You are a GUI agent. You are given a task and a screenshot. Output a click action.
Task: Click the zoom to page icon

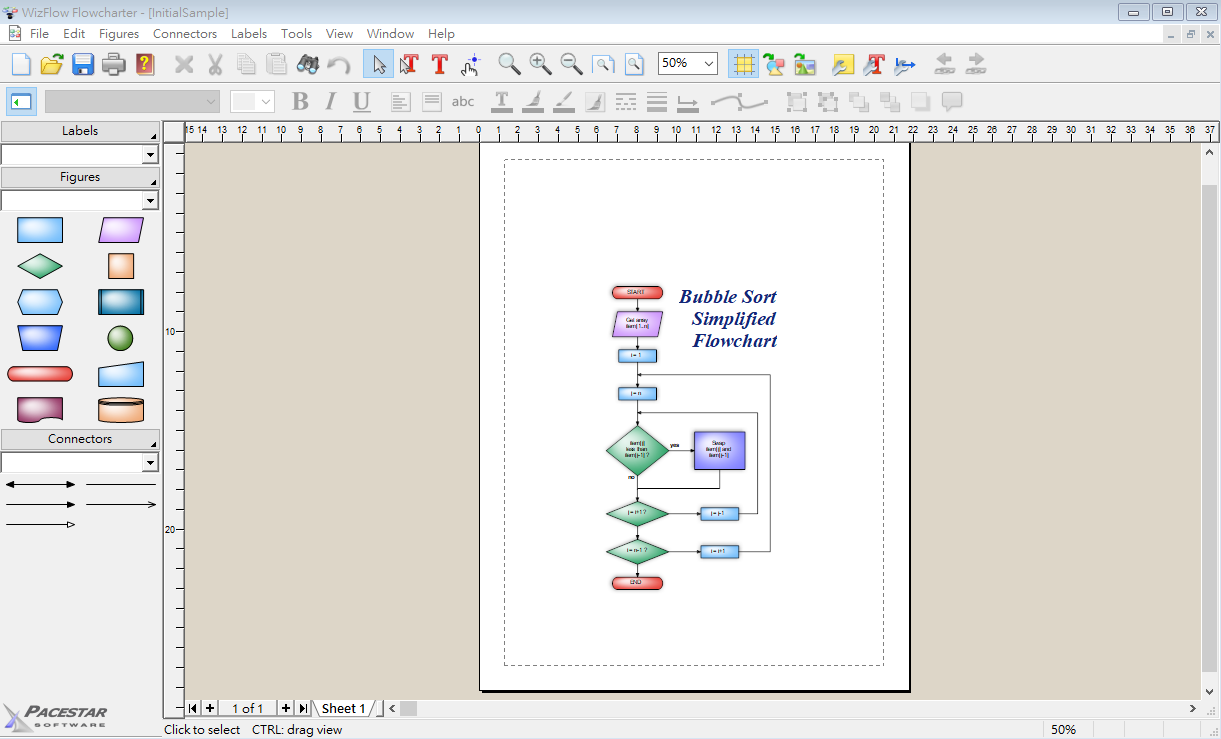[x=634, y=65]
